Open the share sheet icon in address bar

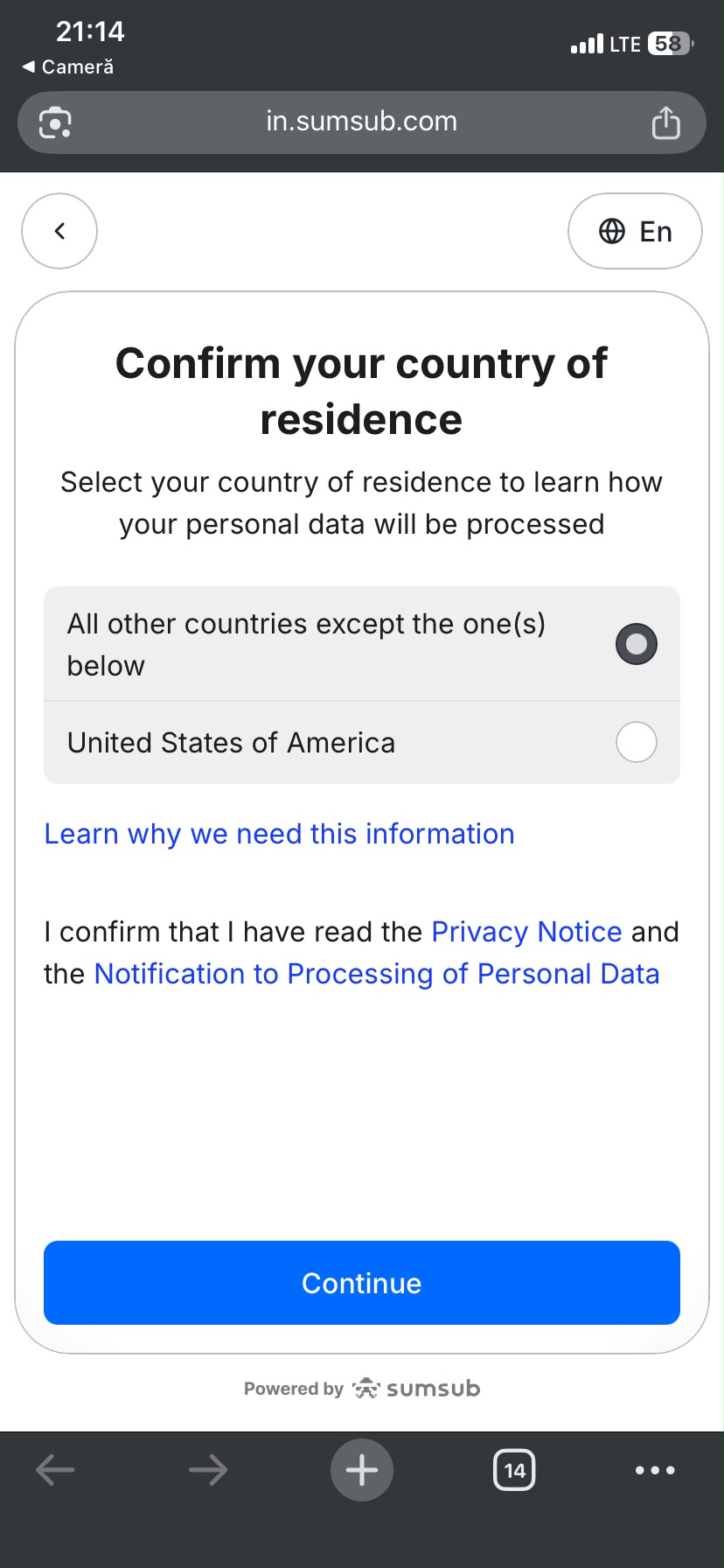pos(665,122)
